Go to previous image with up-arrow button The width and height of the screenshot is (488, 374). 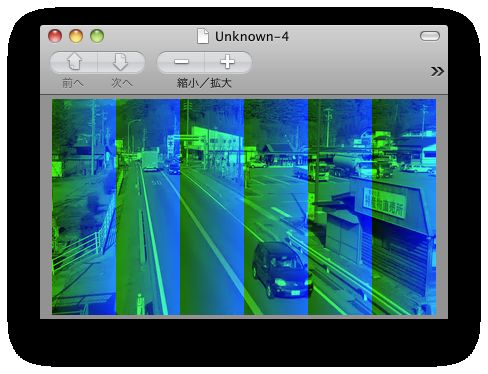coord(74,62)
